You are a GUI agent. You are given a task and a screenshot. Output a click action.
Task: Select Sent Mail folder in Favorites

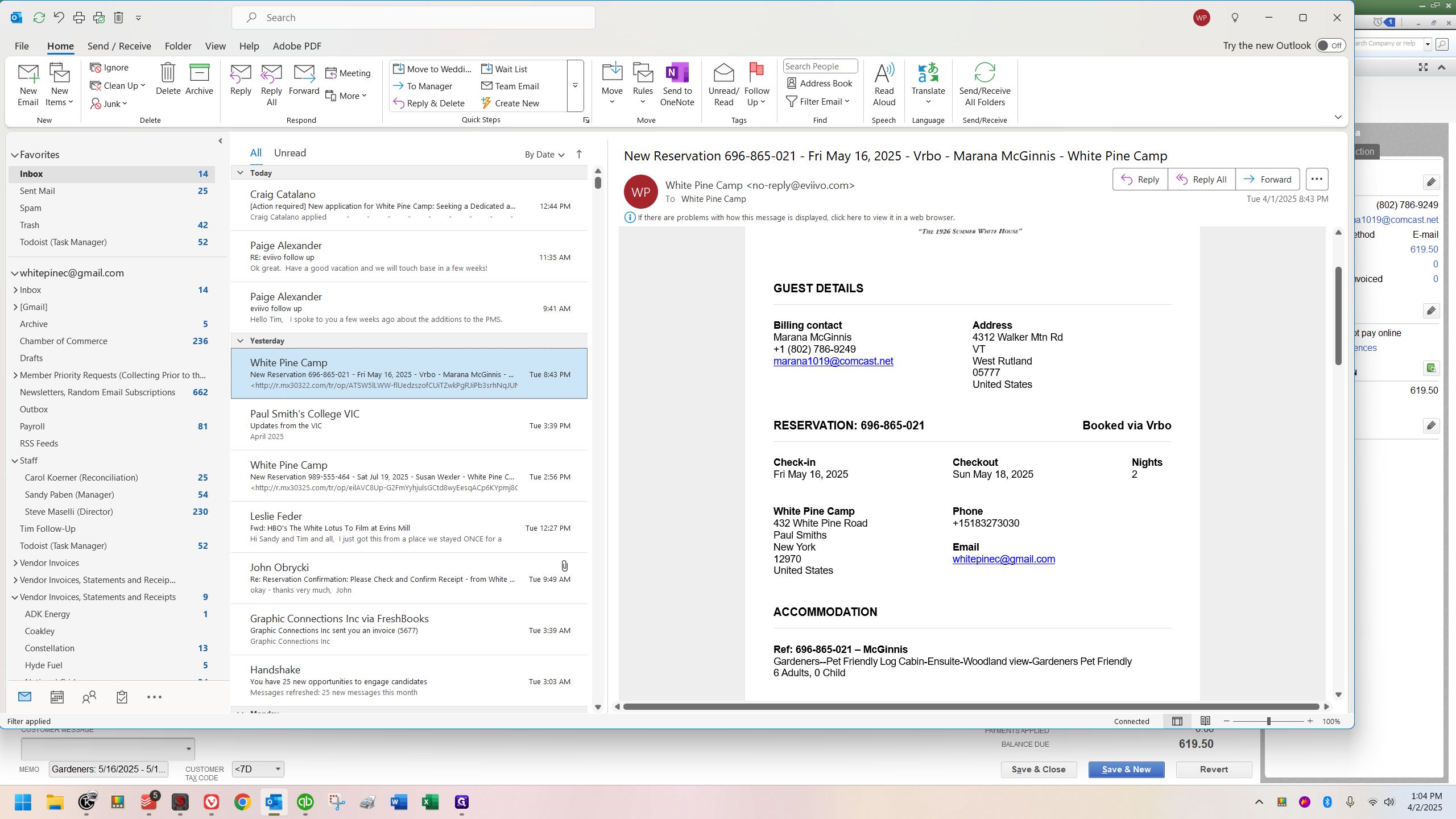(111, 191)
